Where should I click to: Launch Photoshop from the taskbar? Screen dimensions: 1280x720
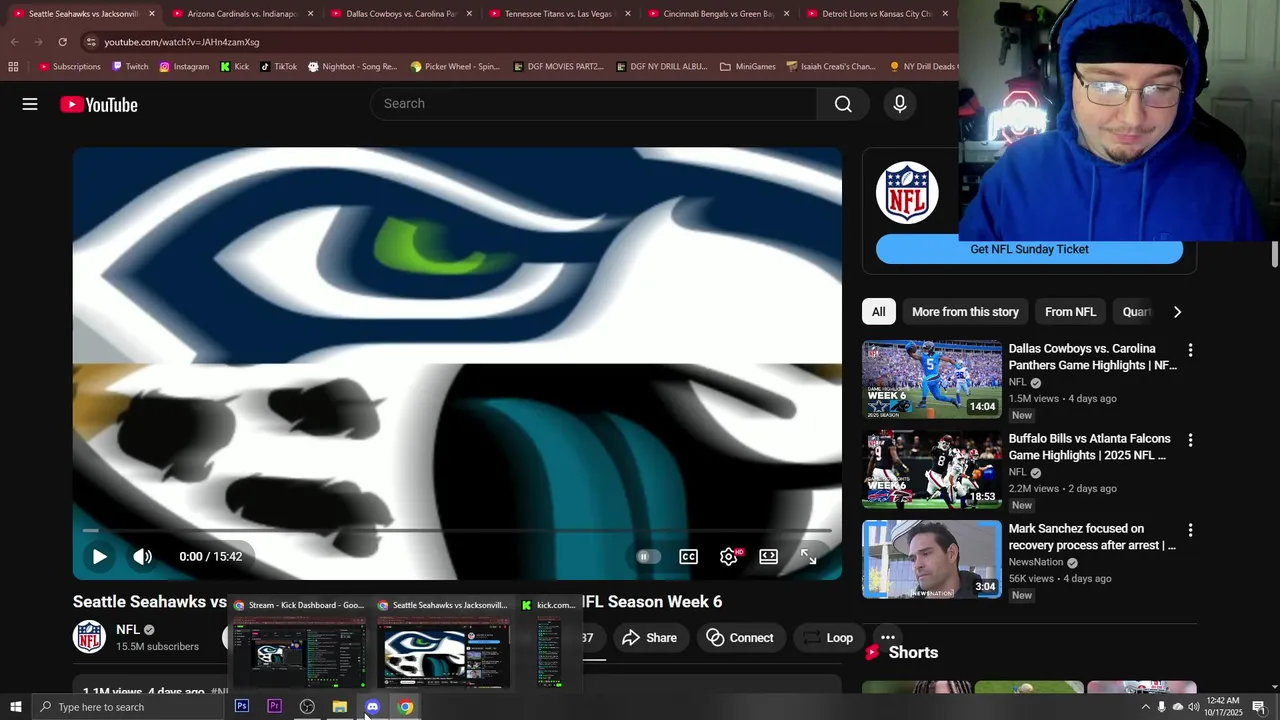coord(242,707)
